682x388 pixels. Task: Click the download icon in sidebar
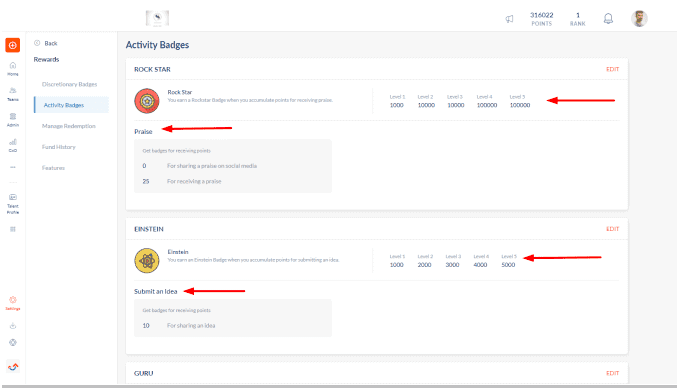[x=13, y=325]
